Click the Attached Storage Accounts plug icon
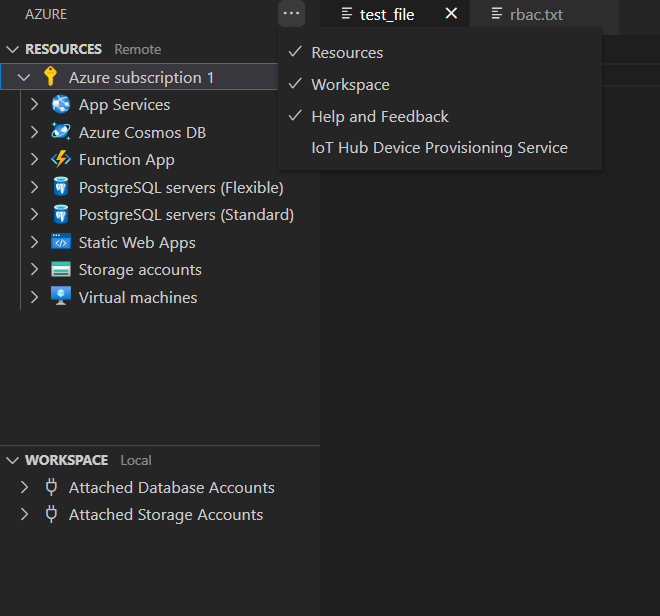The width and height of the screenshot is (660, 616). click(x=51, y=514)
